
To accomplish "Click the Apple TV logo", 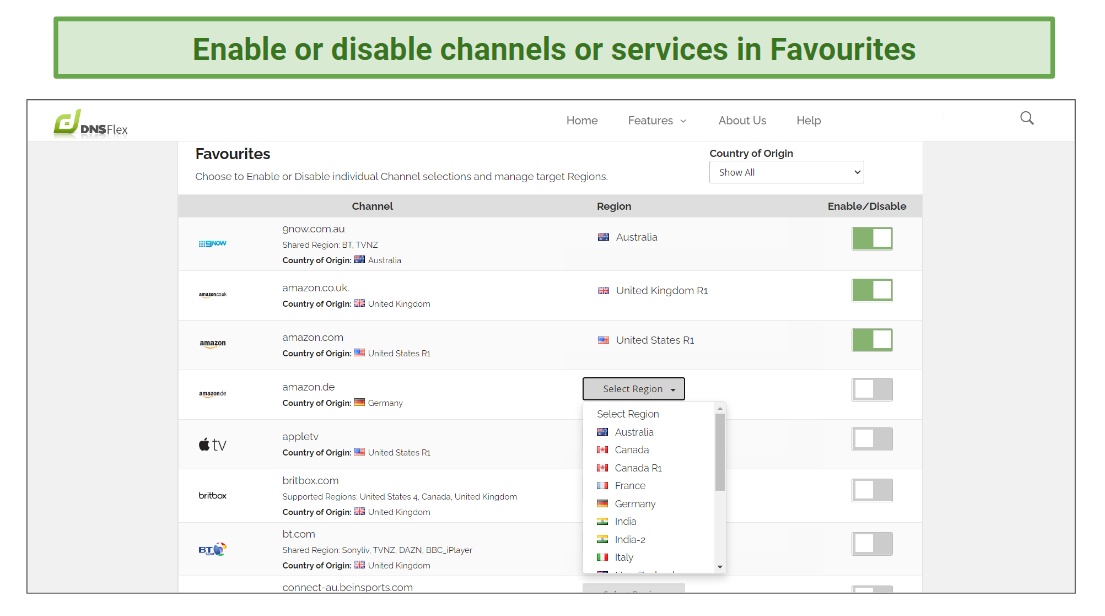I will click(212, 445).
